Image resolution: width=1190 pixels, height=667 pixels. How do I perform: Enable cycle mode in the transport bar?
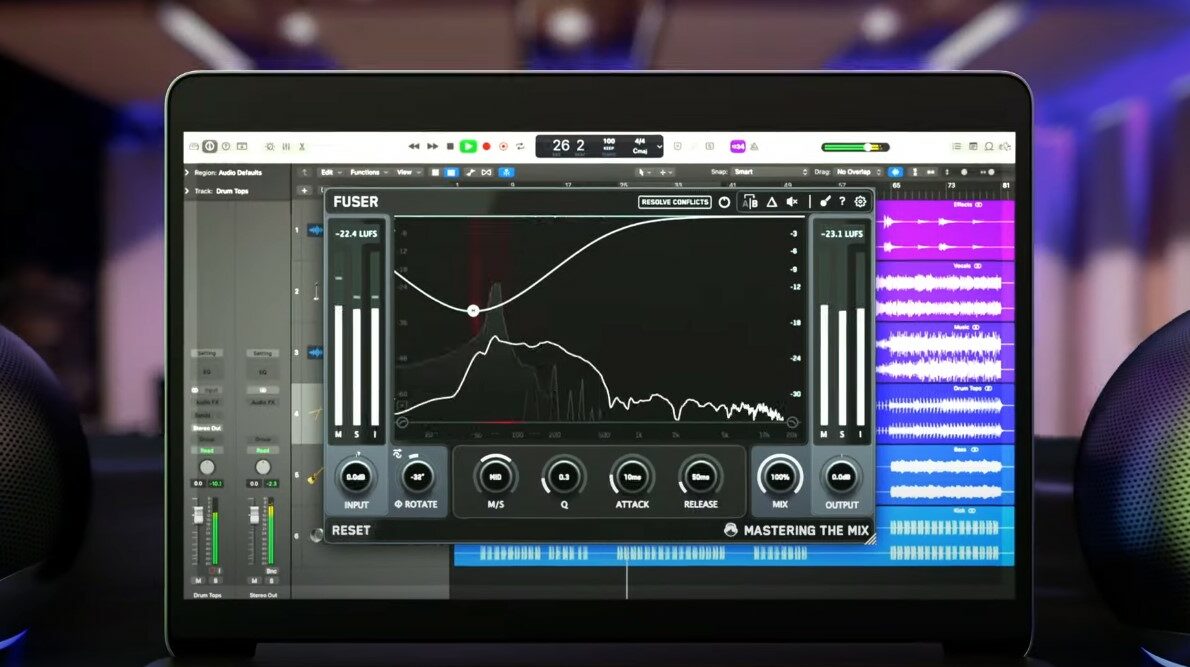pos(520,146)
